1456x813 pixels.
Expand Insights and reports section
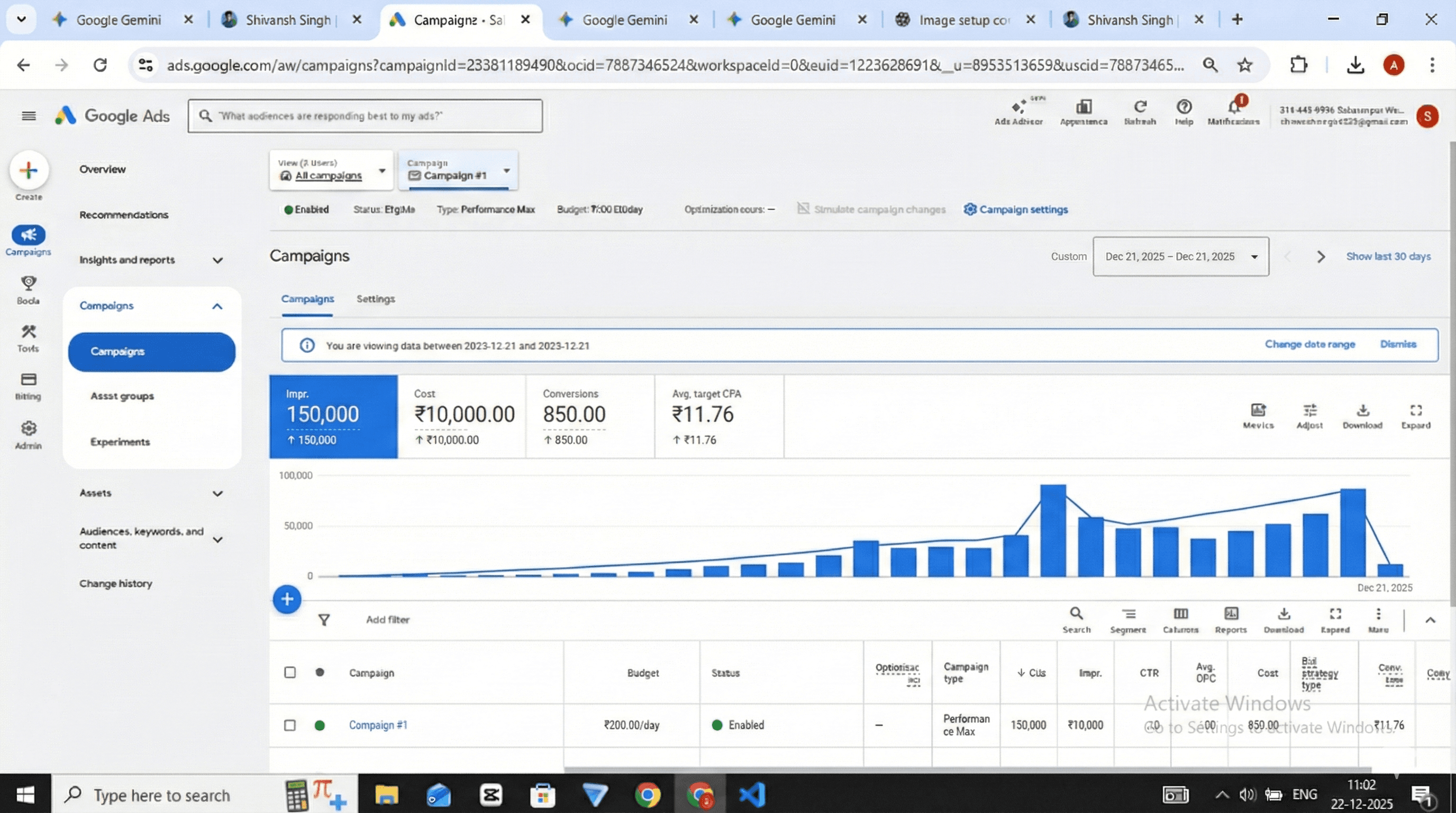tap(217, 260)
